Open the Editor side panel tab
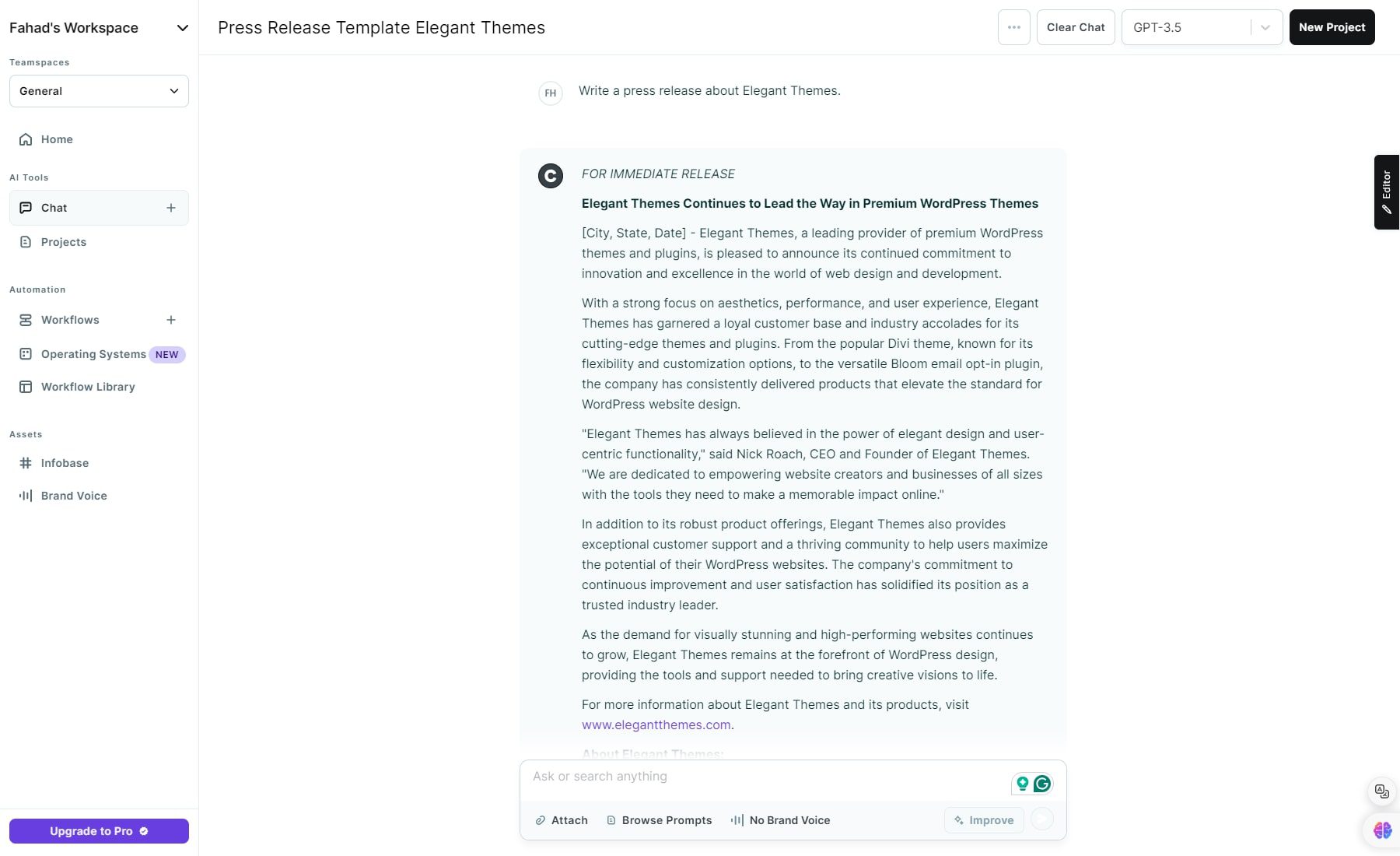Viewport: 1400px width, 856px height. [x=1386, y=192]
